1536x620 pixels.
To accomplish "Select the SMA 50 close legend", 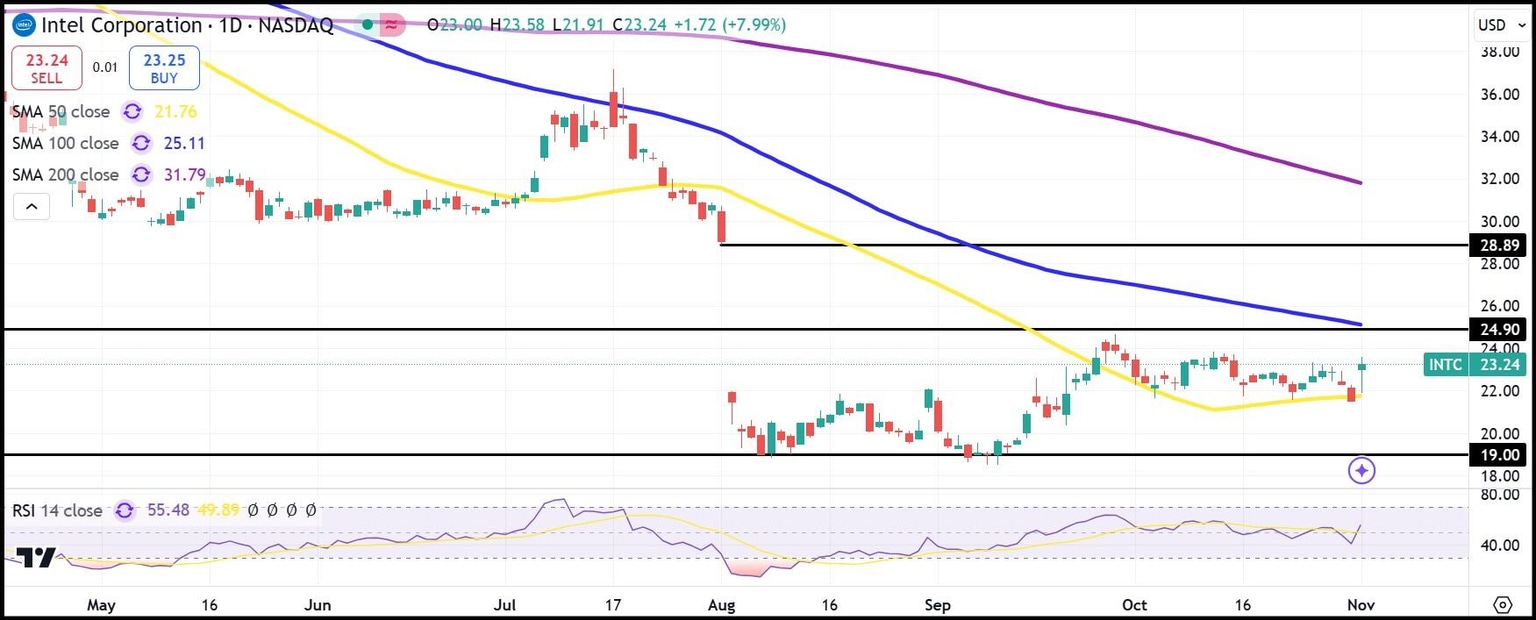I will tap(61, 112).
